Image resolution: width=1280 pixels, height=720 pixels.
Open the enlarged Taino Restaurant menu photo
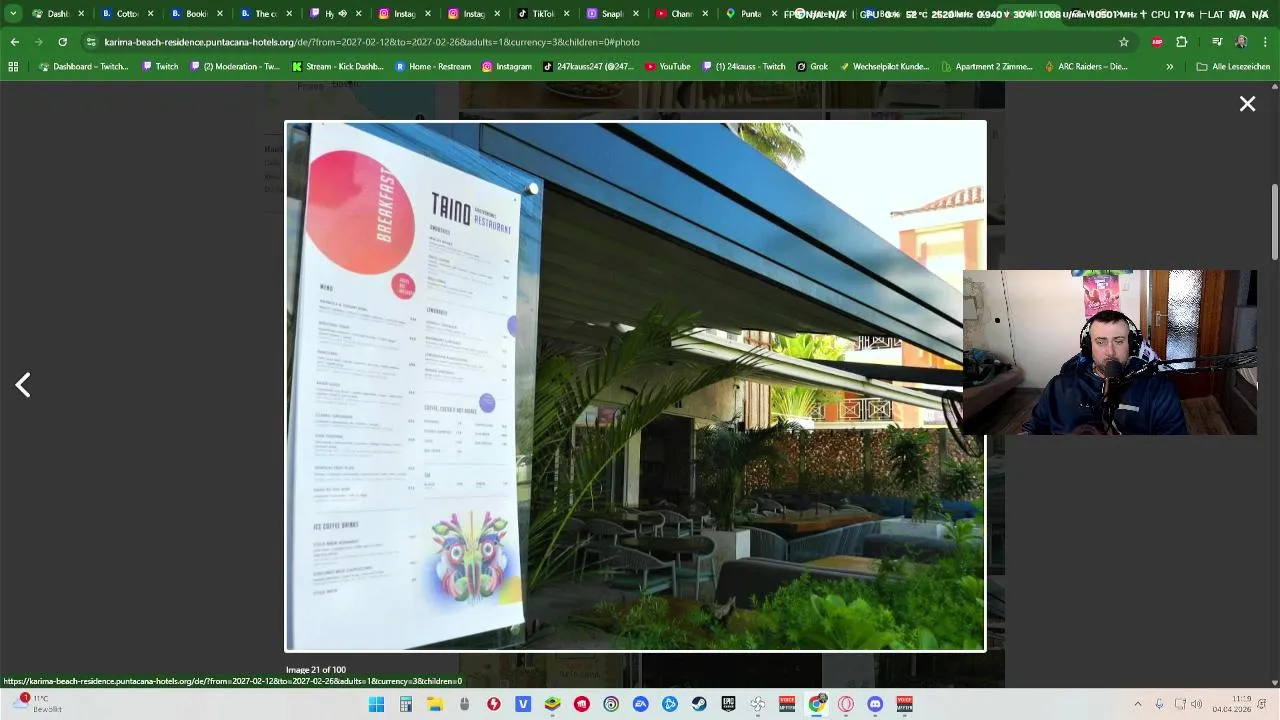(635, 386)
